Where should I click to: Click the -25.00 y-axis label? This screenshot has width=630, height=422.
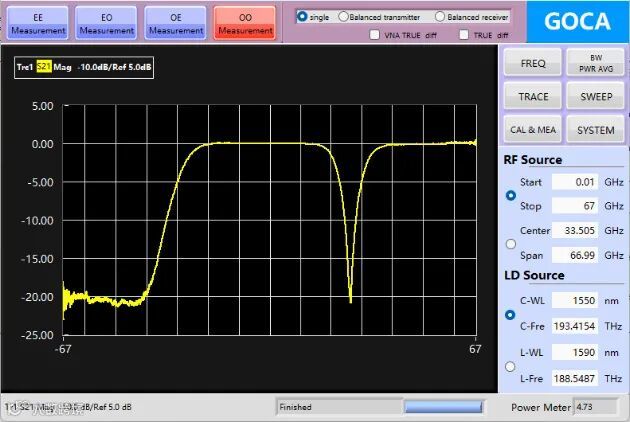pos(37,335)
